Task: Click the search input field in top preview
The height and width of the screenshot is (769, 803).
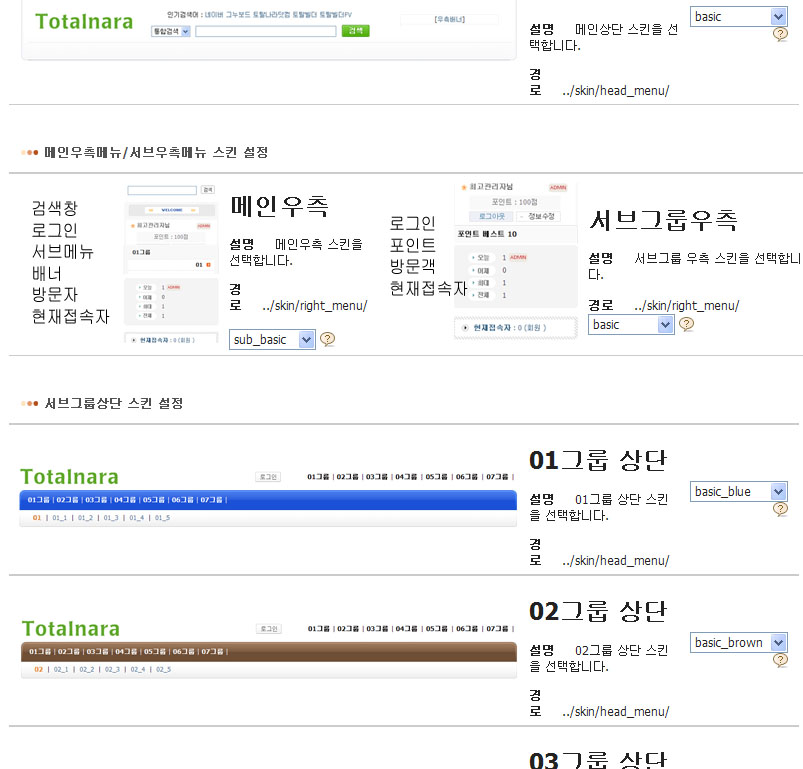Action: click(x=265, y=32)
